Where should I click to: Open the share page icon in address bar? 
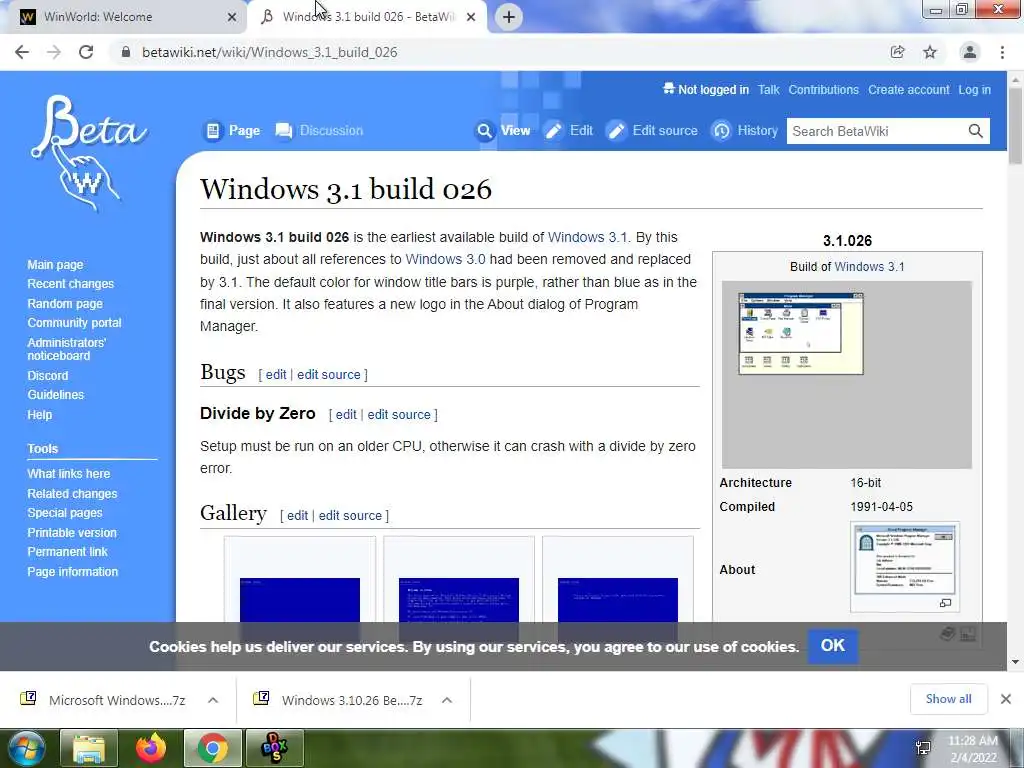pyautogui.click(x=898, y=52)
